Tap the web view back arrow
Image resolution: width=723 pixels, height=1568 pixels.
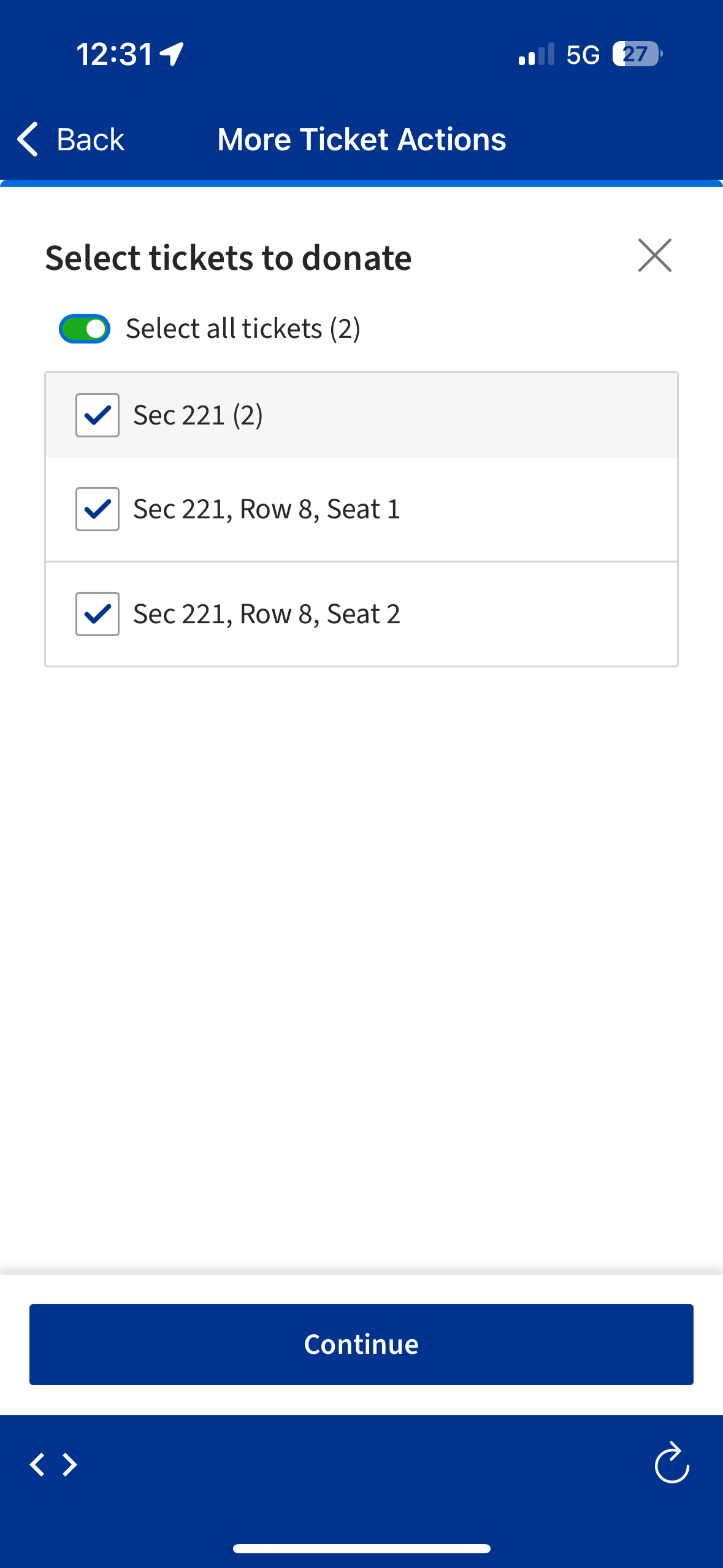point(37,1464)
